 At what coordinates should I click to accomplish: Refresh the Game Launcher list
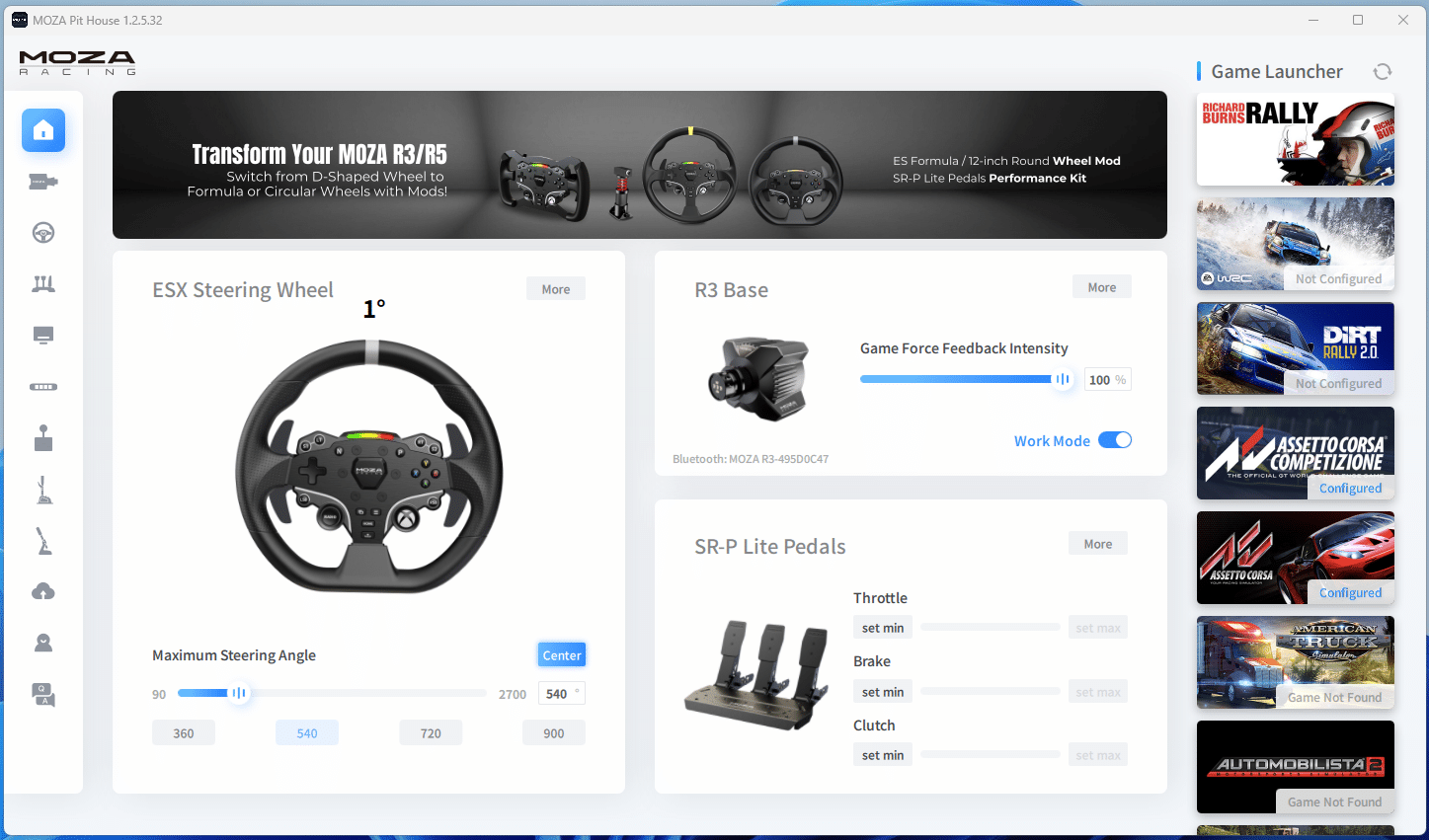pyautogui.click(x=1383, y=71)
